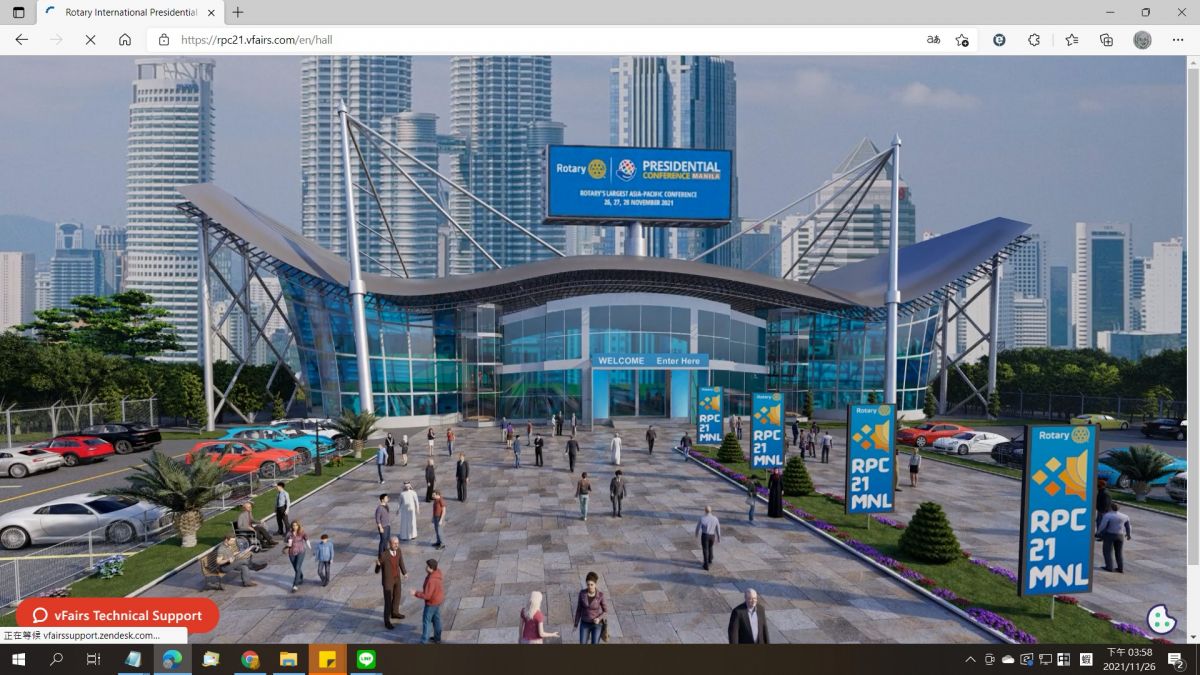The image size is (1200, 675).
Task: Click the WELCOME Enter Here sign
Action: click(x=649, y=360)
